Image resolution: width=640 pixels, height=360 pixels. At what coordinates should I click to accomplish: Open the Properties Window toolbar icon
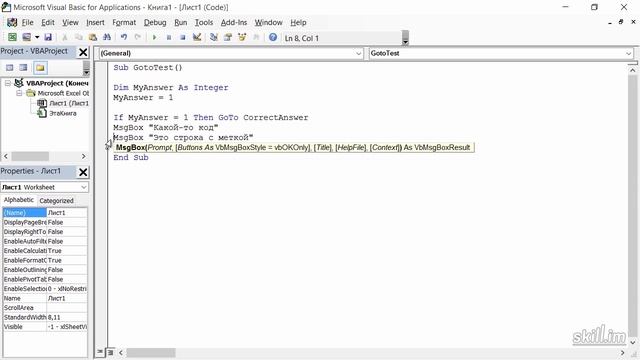click(228, 38)
